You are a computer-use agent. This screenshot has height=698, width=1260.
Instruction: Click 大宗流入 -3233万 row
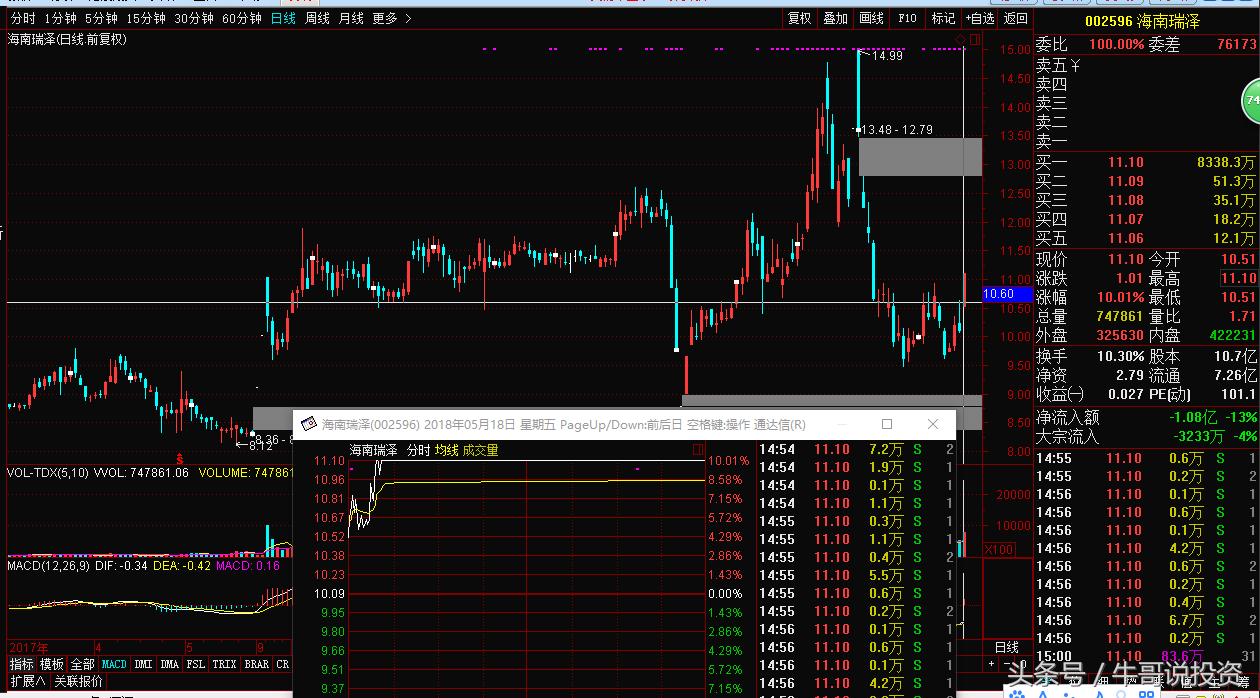coord(1146,436)
